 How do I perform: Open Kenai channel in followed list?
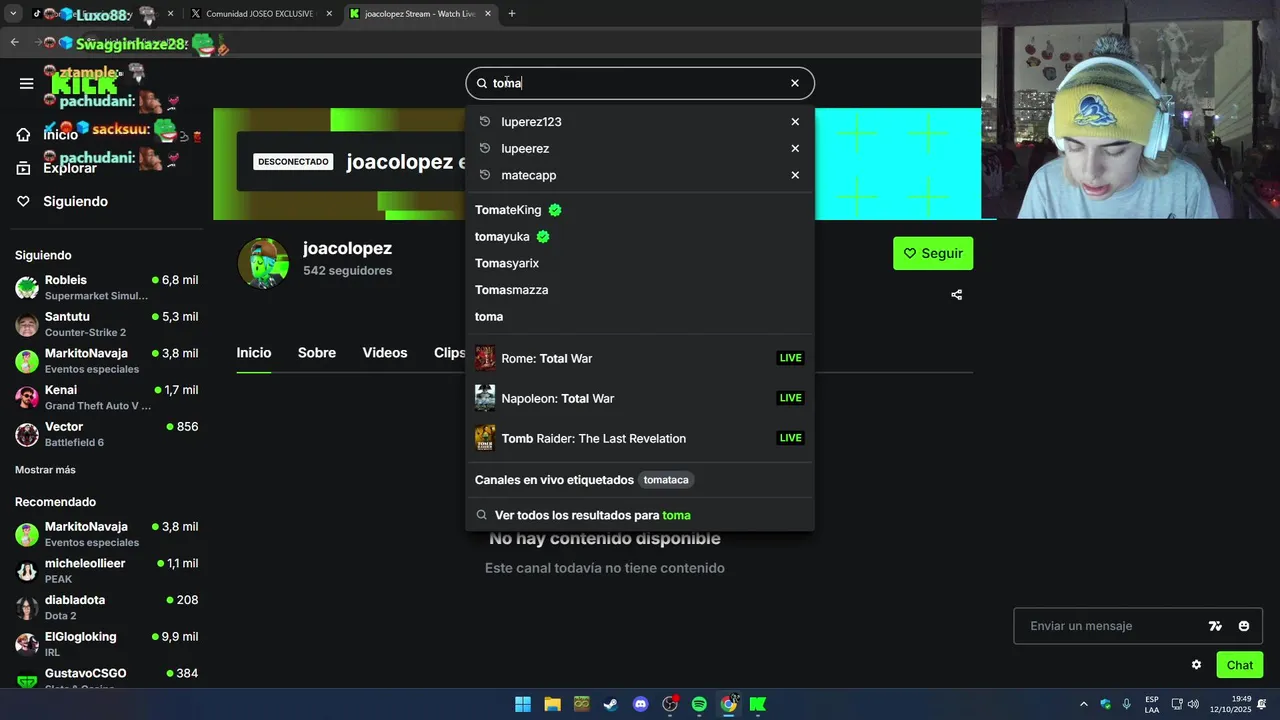pos(107,397)
